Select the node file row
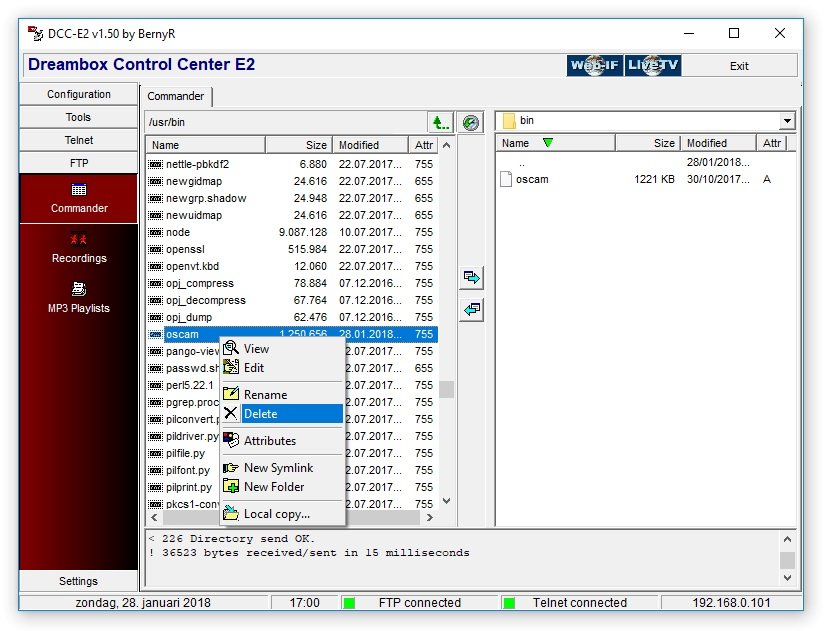 click(x=292, y=232)
